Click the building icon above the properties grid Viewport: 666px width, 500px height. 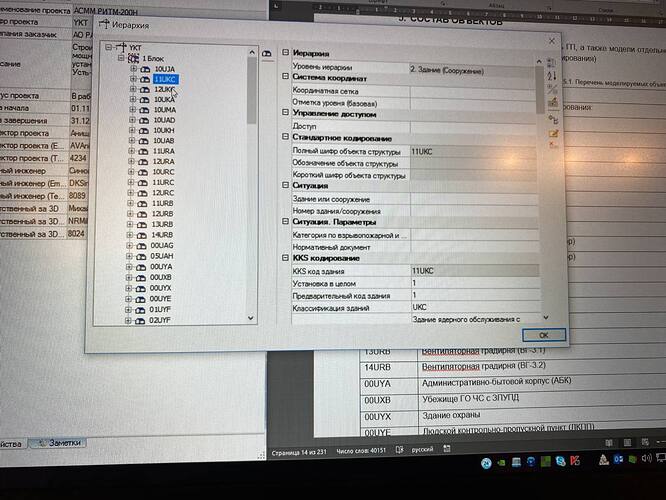pos(268,53)
